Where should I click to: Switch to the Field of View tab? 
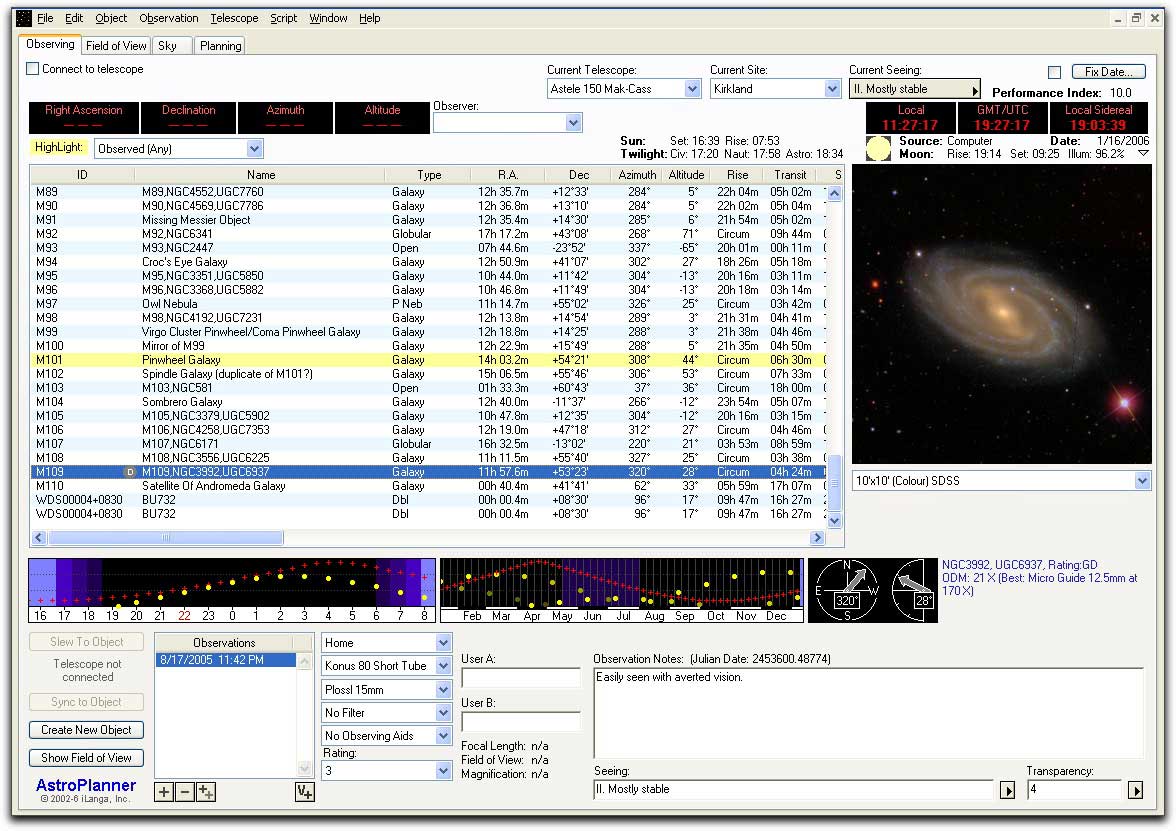(116, 45)
